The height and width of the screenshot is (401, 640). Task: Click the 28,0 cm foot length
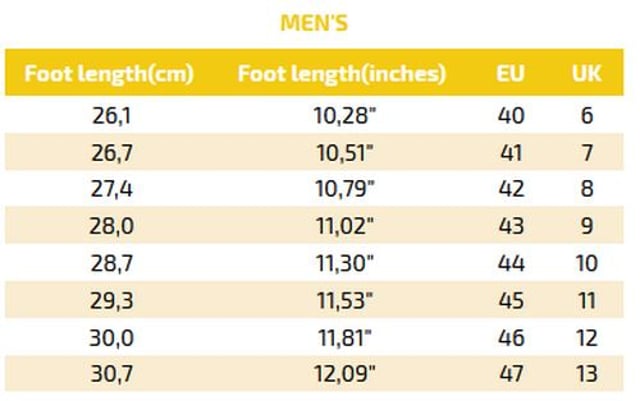111,226
